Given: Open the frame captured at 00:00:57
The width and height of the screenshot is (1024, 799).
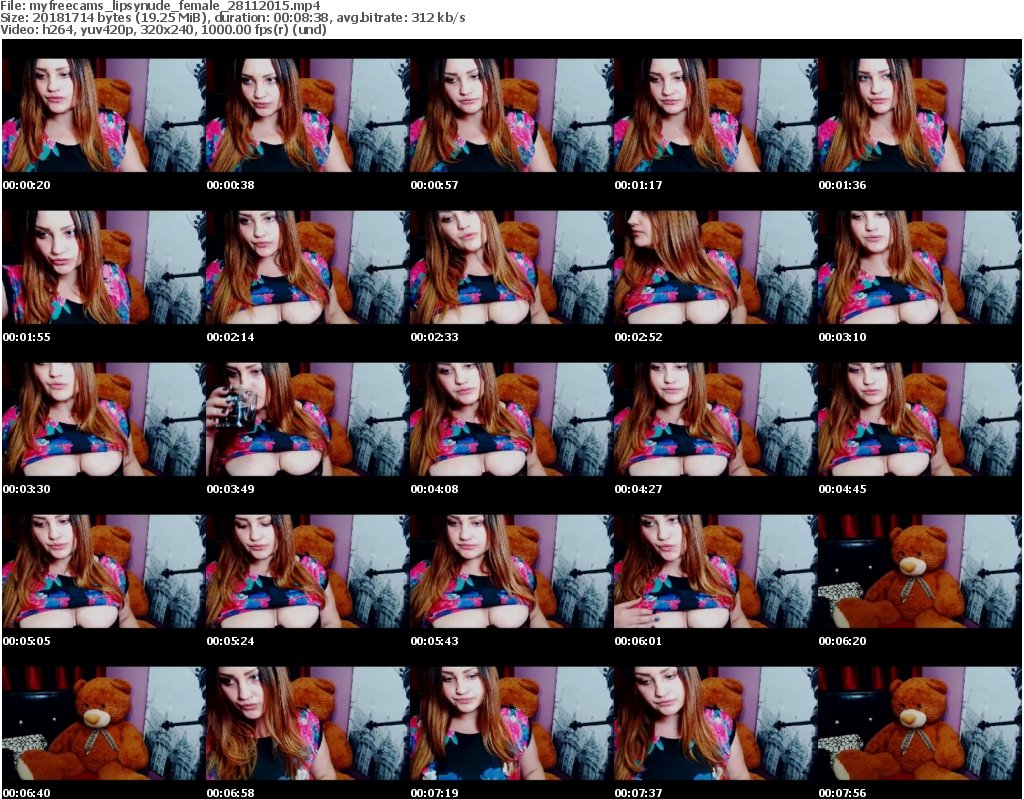Looking at the screenshot, I should 511,115.
